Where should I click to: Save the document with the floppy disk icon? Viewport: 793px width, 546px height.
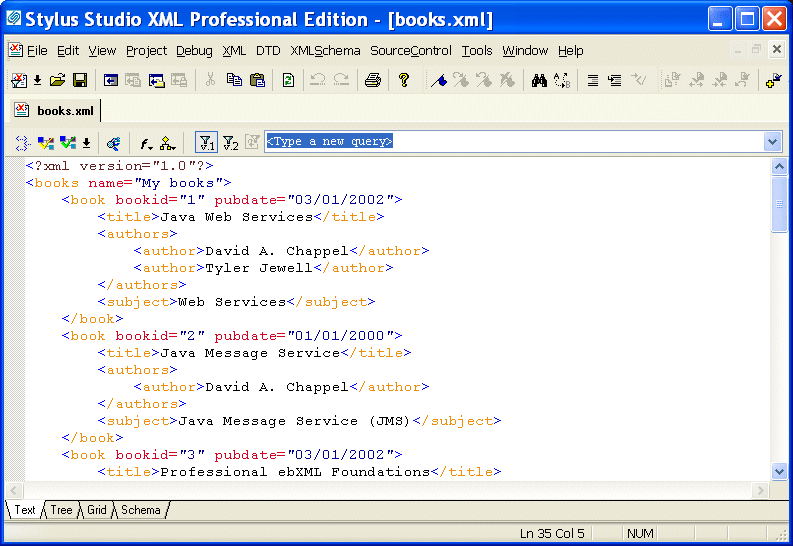[79, 80]
